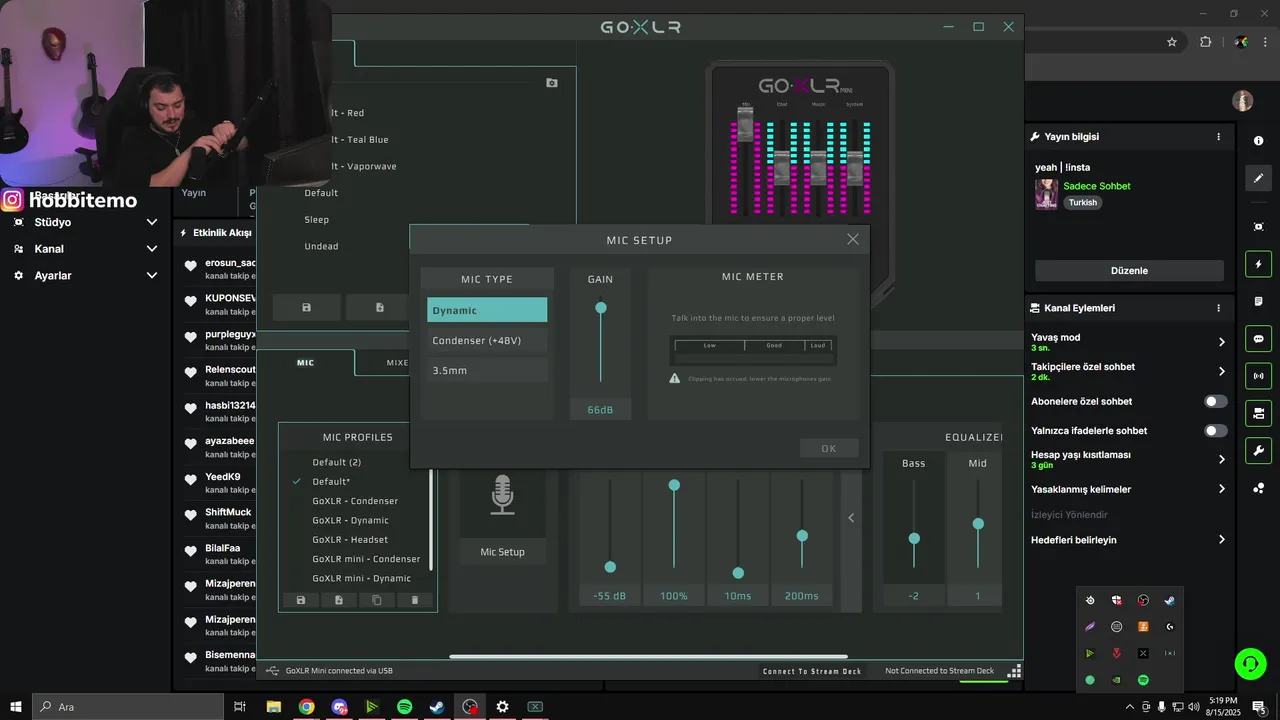Click the clipping warning triangle icon
Viewport: 1280px width, 720px height.
click(x=675, y=378)
